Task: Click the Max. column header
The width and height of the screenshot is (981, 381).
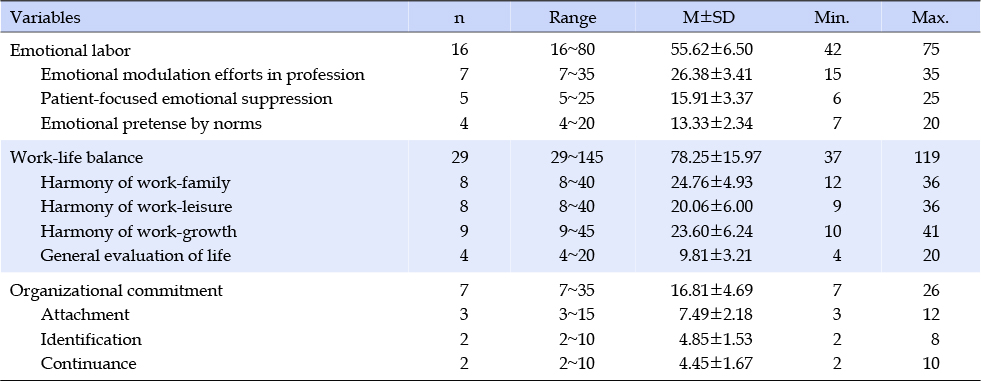Action: 930,18
